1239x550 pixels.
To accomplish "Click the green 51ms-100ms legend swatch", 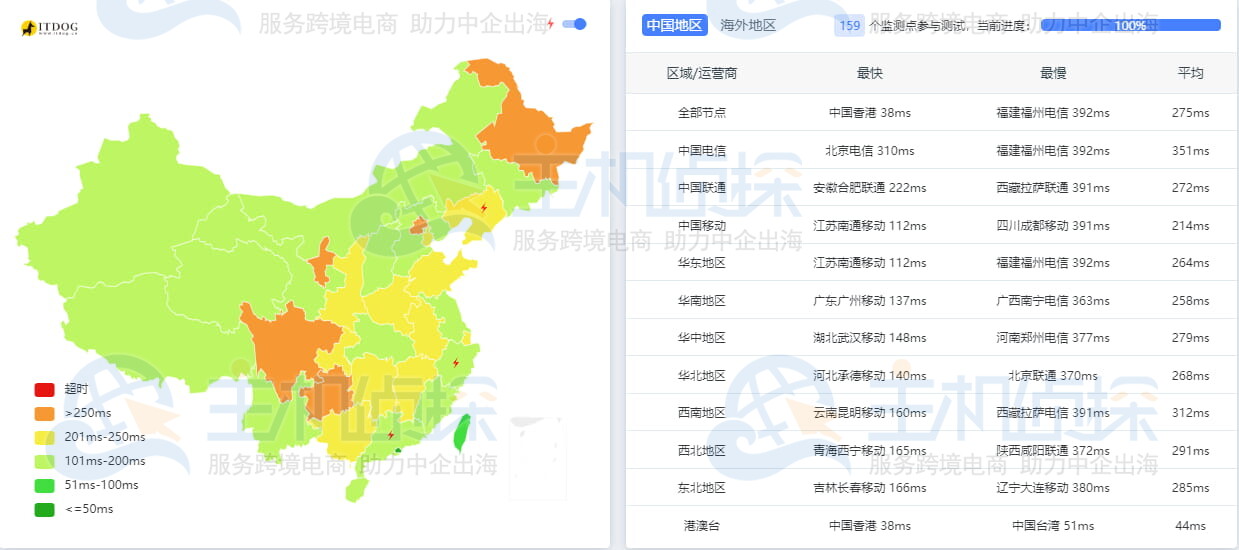I will 44,485.
